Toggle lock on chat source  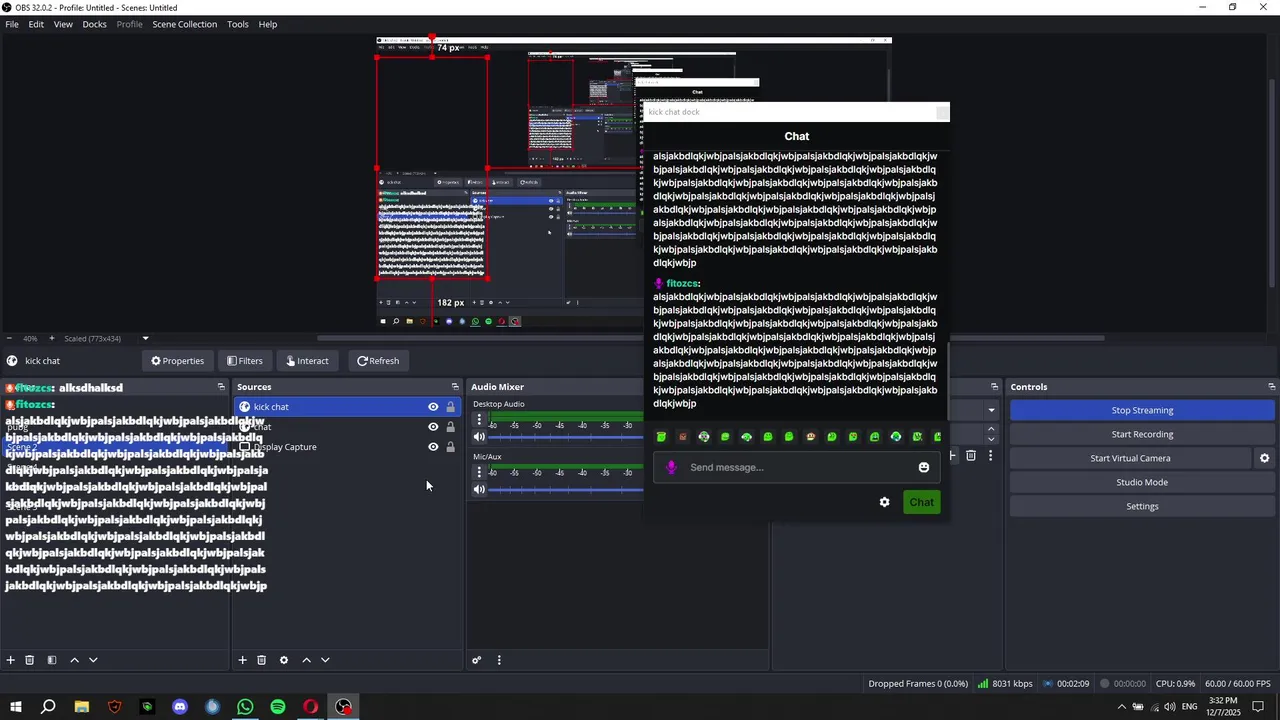tap(450, 427)
